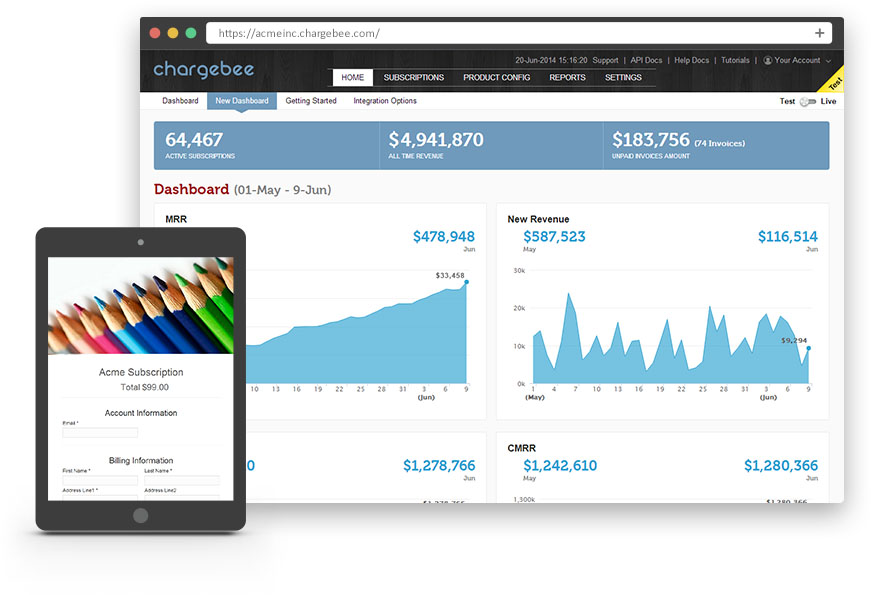The height and width of the screenshot is (595, 893).
Task: Click the CMRR Jun value $1,280,366
Action: (x=781, y=465)
